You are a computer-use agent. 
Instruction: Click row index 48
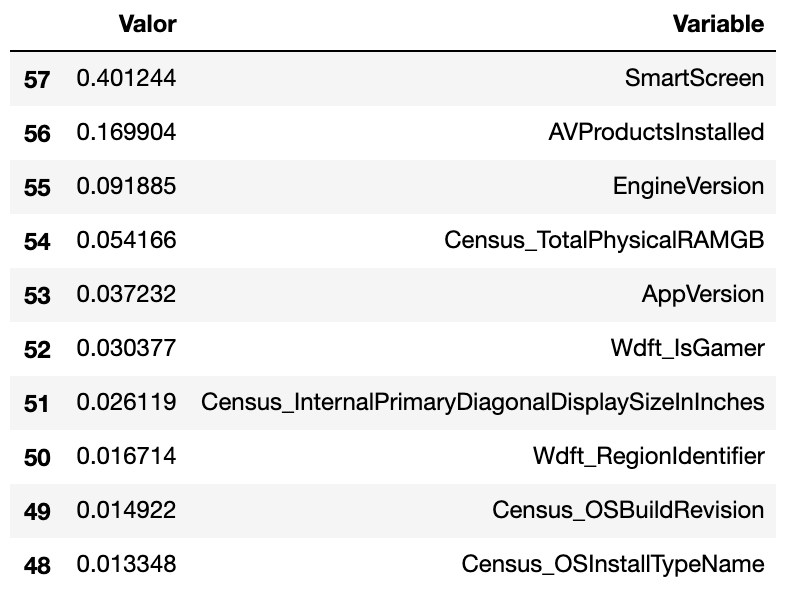pyautogui.click(x=37, y=565)
